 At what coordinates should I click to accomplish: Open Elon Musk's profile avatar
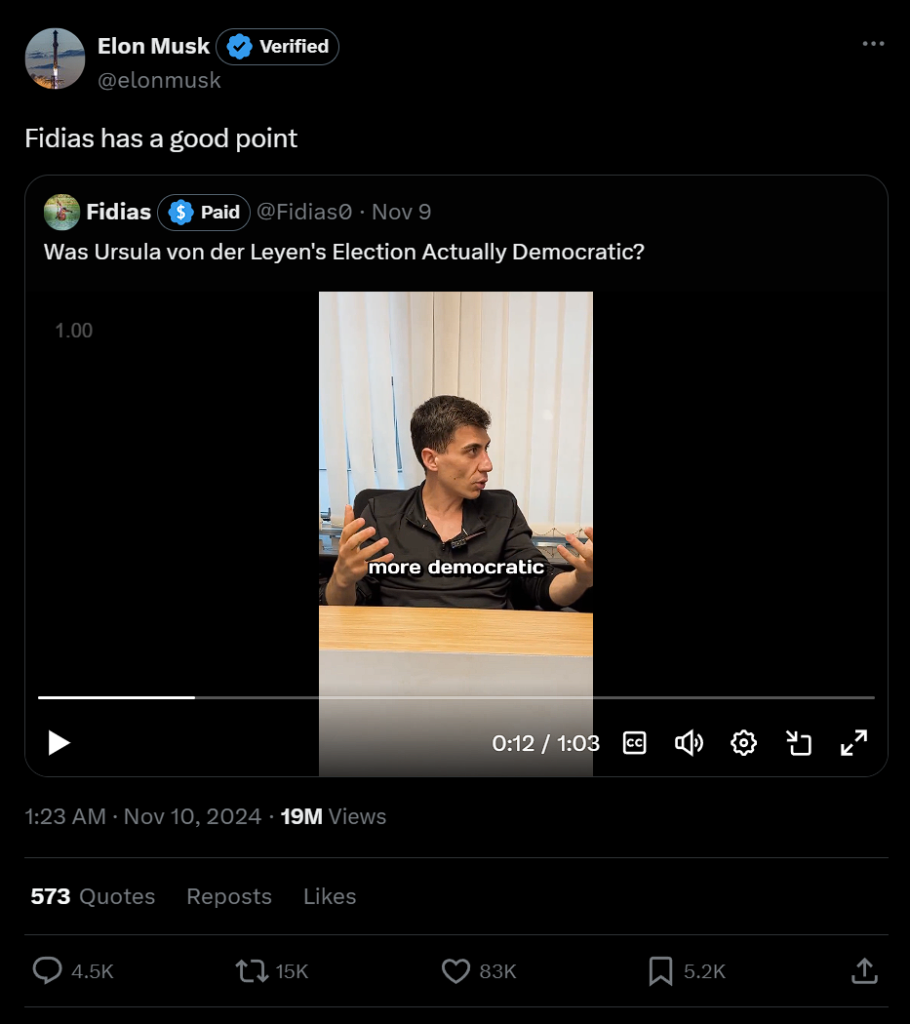tap(55, 59)
